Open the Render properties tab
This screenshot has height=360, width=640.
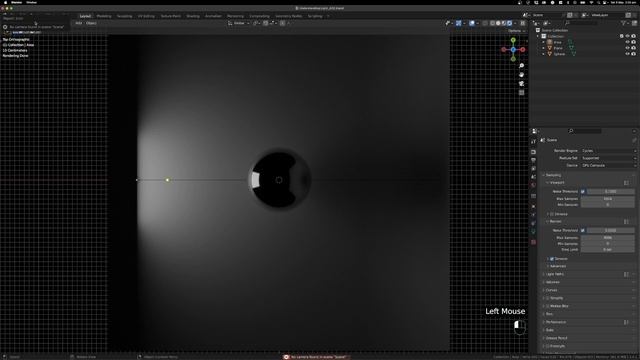pos(533,152)
